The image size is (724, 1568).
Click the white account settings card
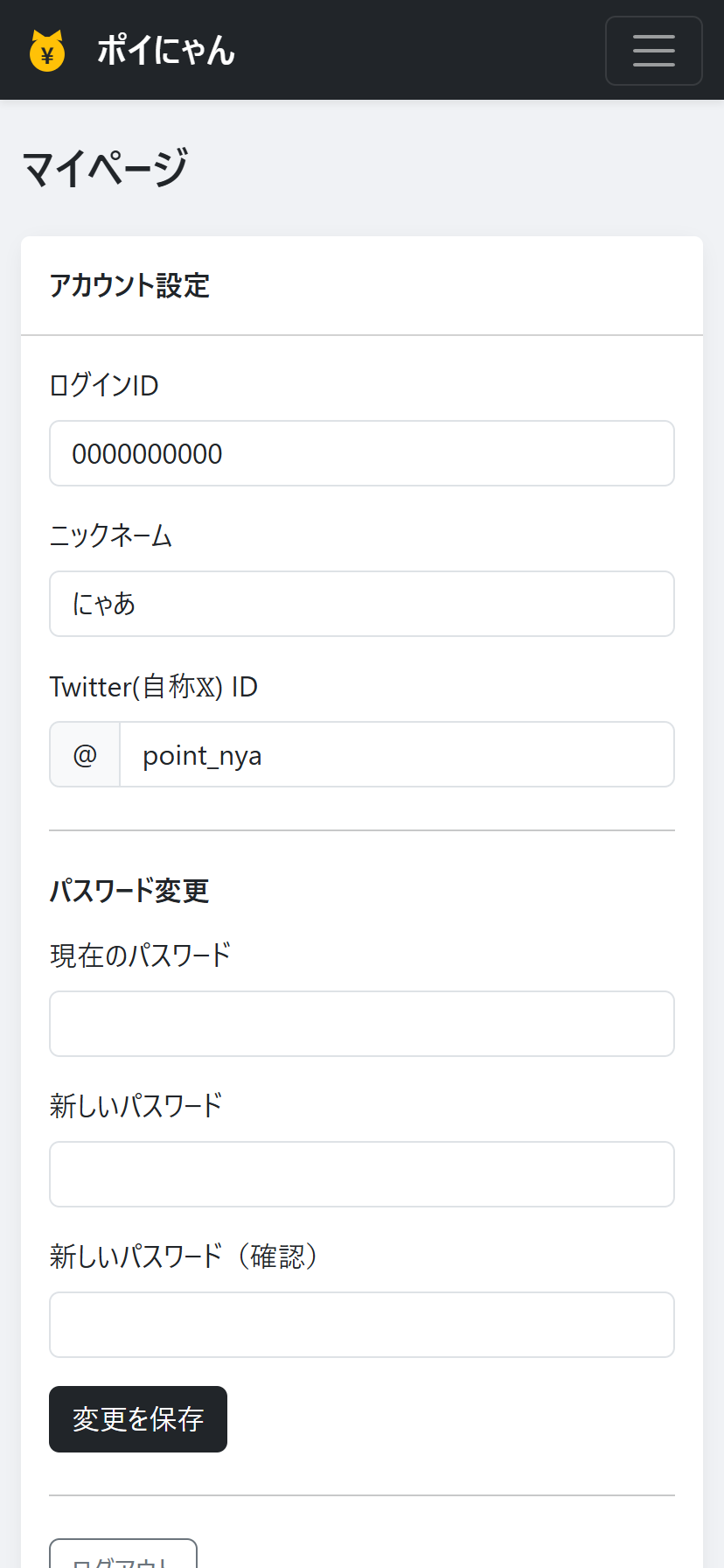362,840
